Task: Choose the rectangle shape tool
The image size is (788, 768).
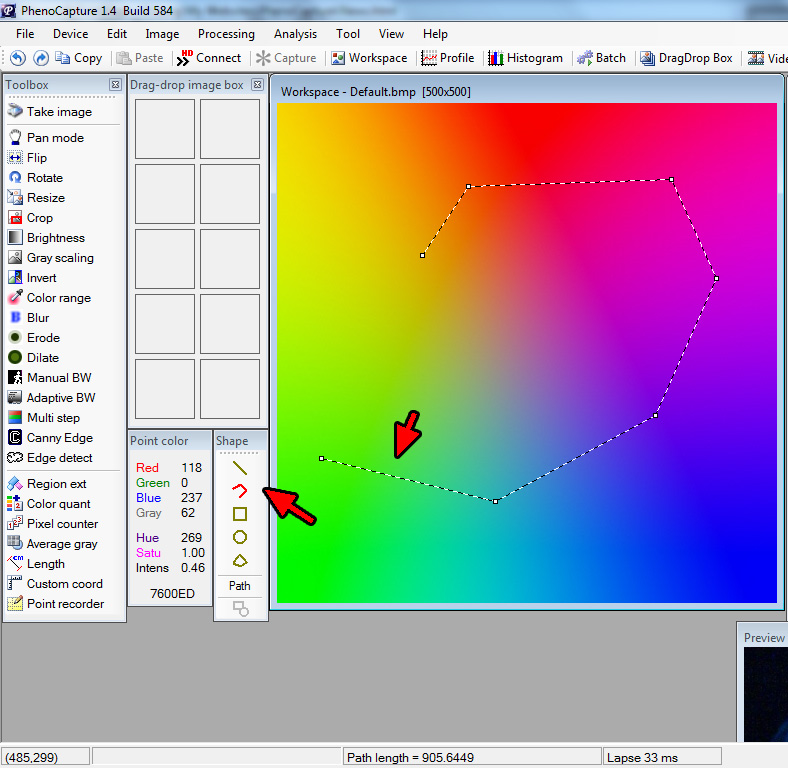Action: 240,514
